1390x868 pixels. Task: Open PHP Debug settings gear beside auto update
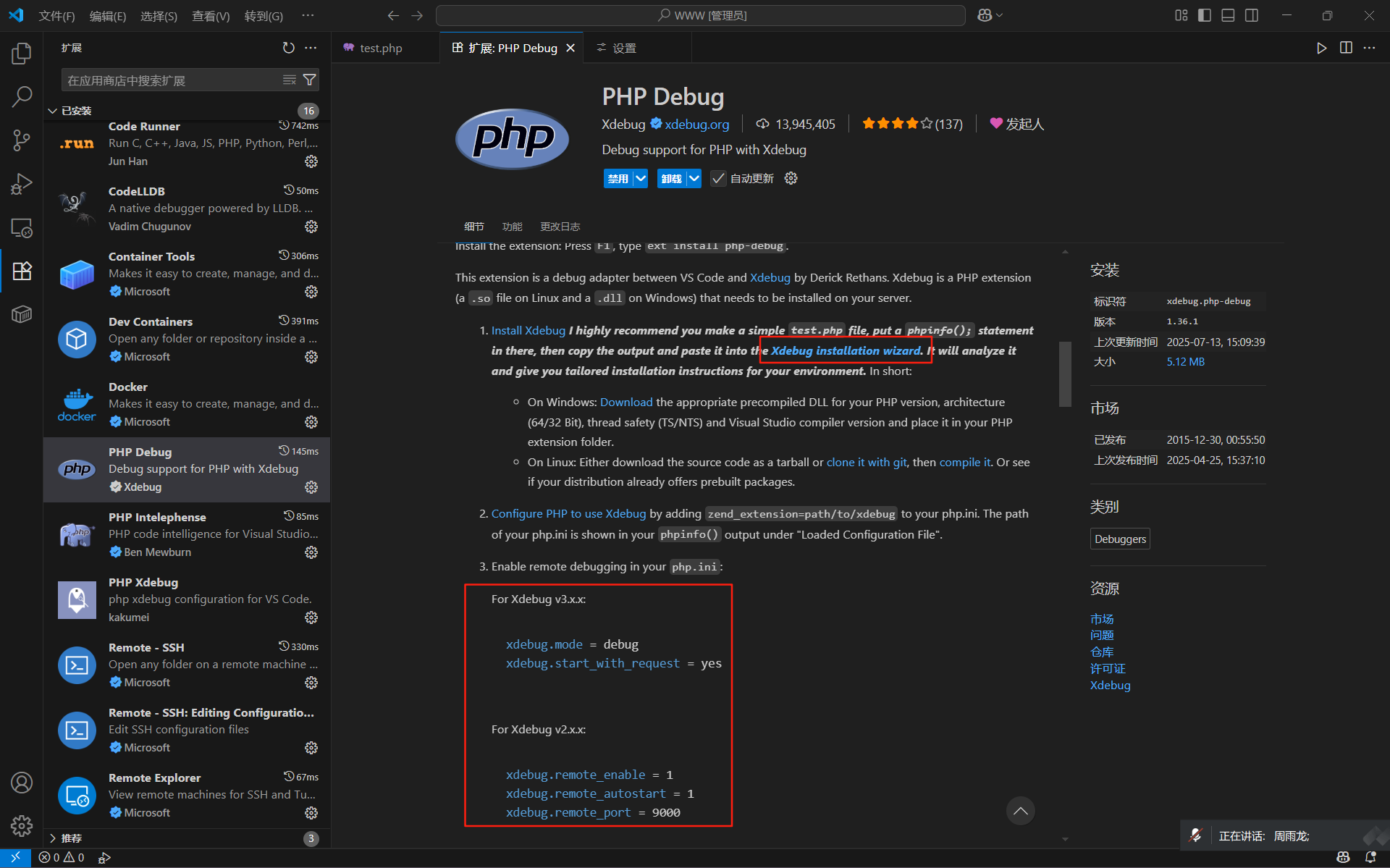(791, 178)
